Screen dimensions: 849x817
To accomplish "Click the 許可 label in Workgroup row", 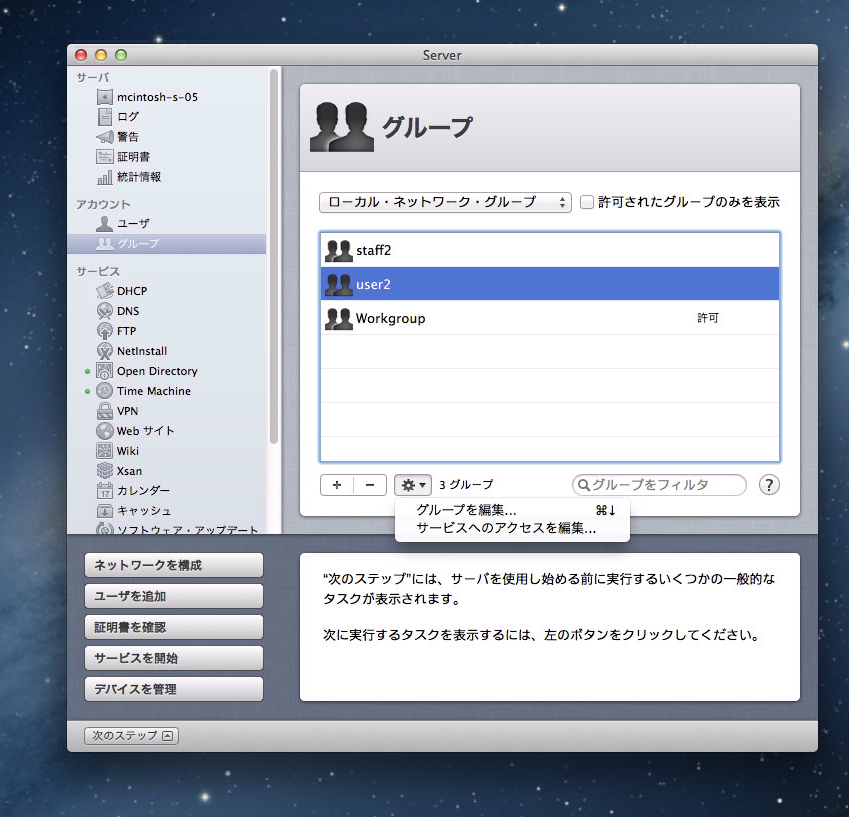I will [708, 318].
